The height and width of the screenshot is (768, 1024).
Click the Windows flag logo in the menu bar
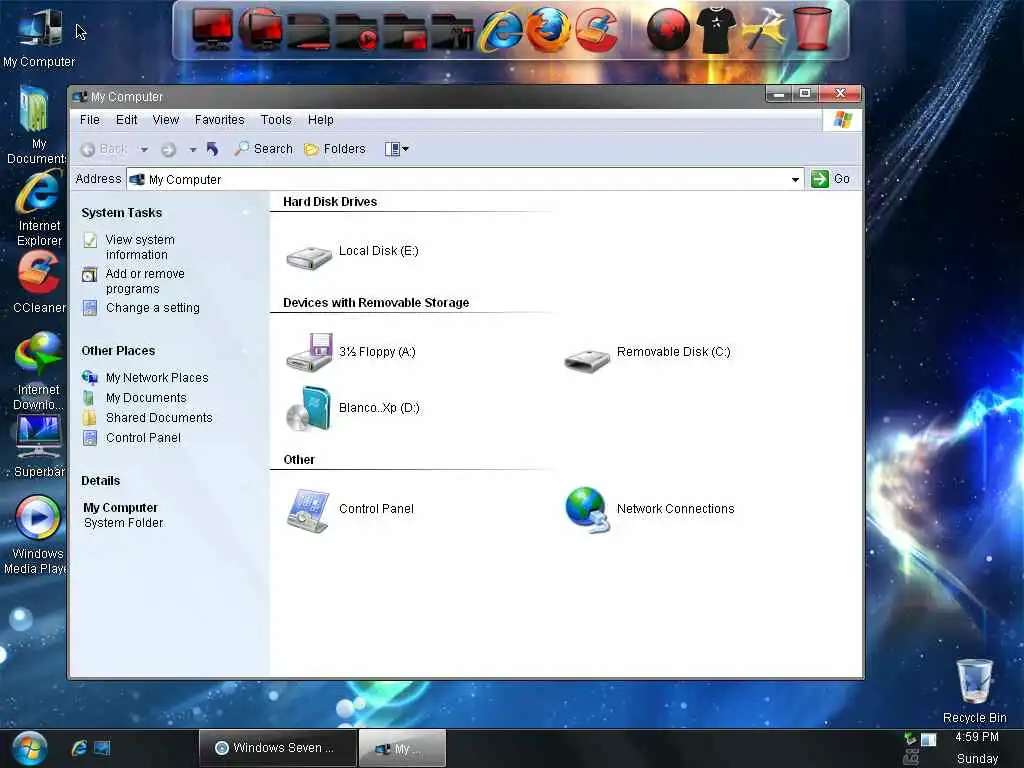pos(842,120)
